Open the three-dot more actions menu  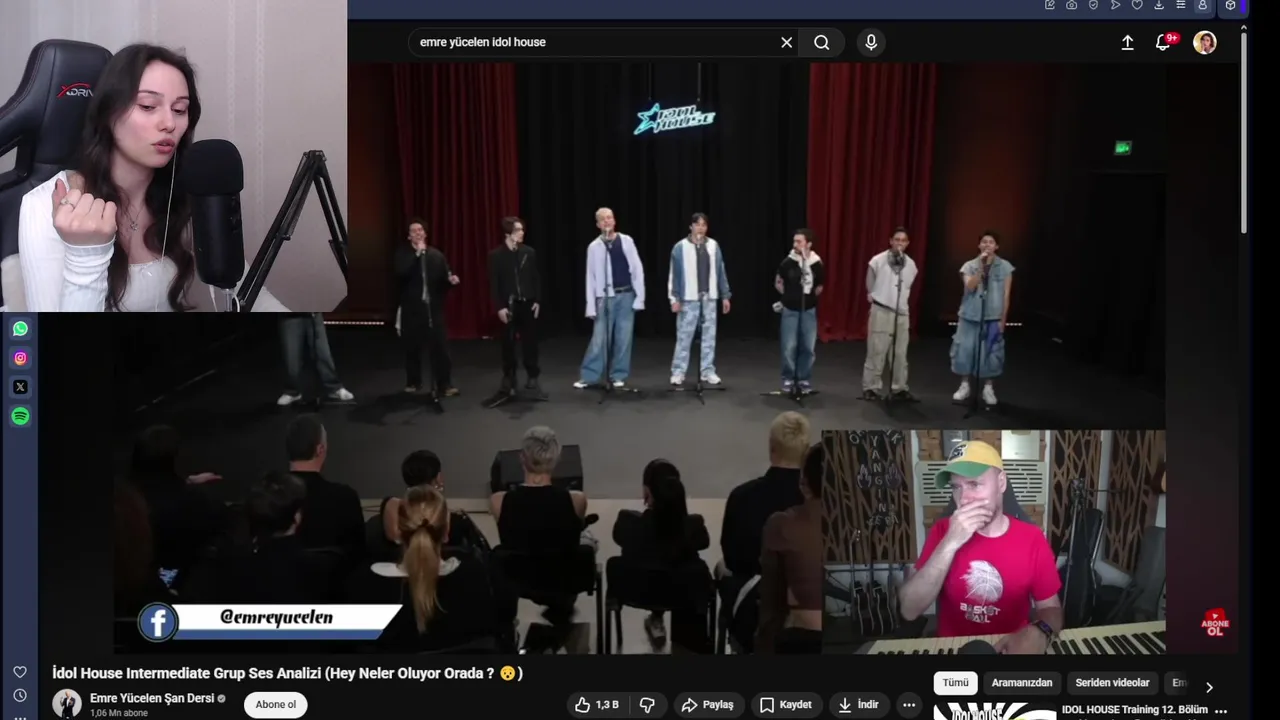(908, 704)
